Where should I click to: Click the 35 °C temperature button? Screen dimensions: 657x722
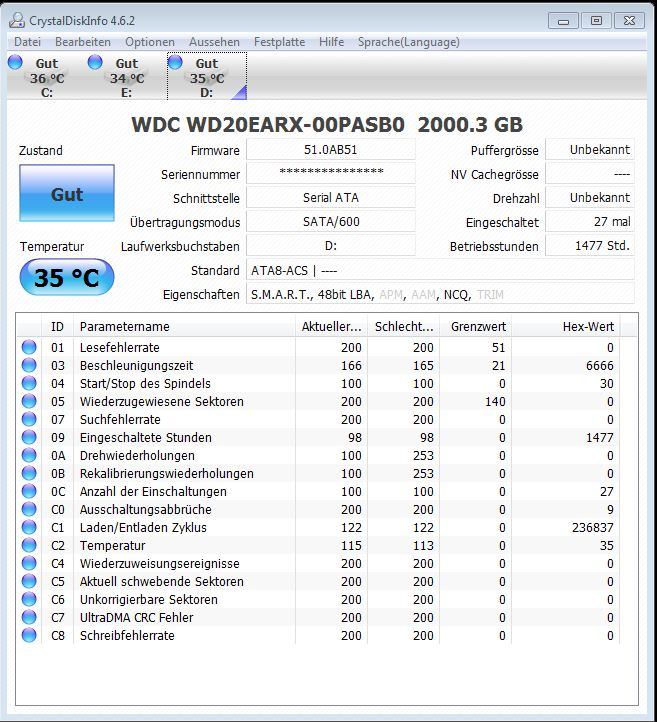tap(67, 277)
